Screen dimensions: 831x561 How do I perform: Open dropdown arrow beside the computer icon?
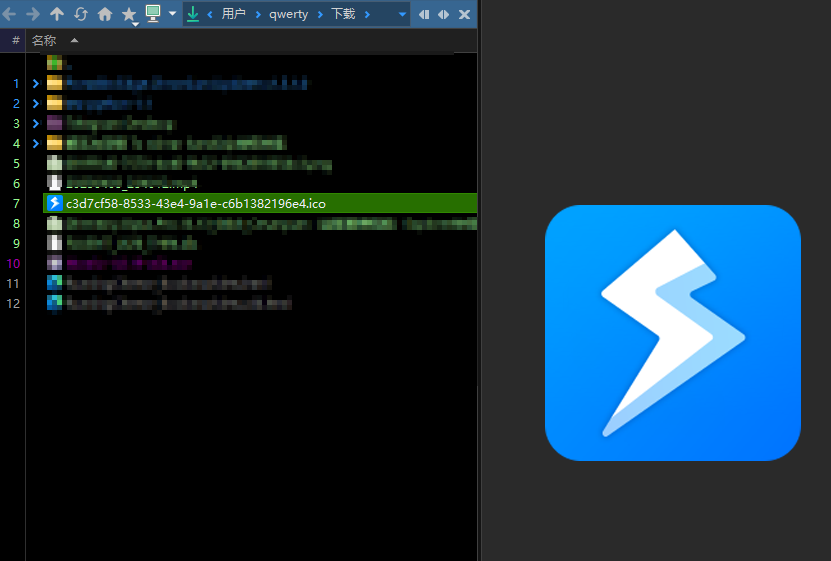[x=172, y=14]
